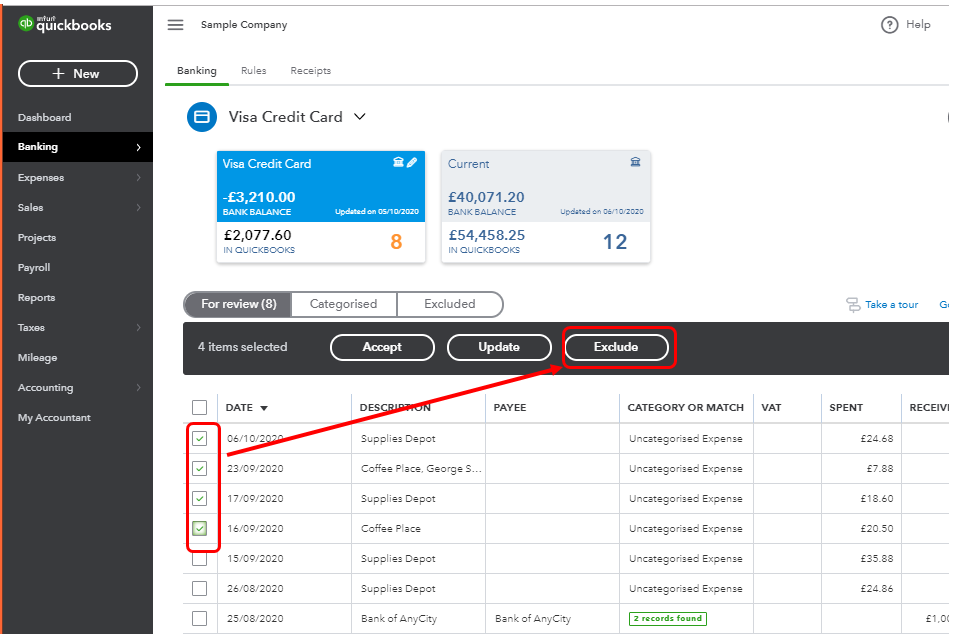Open Help via question mark icon
The height and width of the screenshot is (637, 954).
(889, 25)
